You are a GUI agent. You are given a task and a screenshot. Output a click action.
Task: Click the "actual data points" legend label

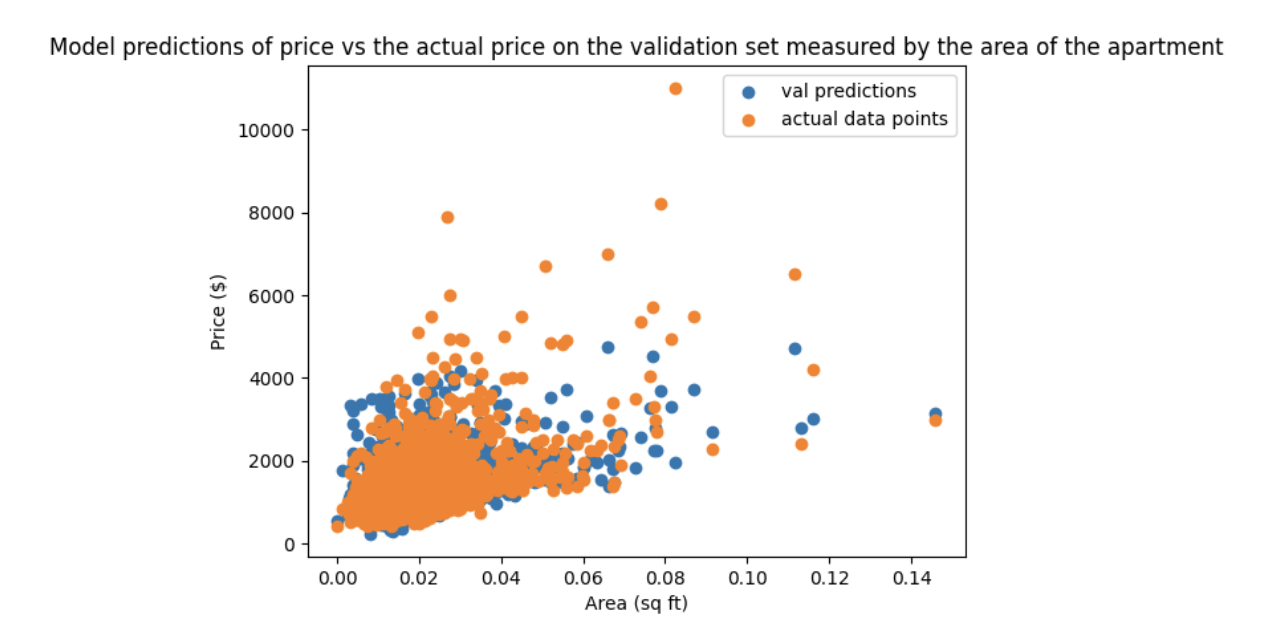pyautogui.click(x=864, y=120)
